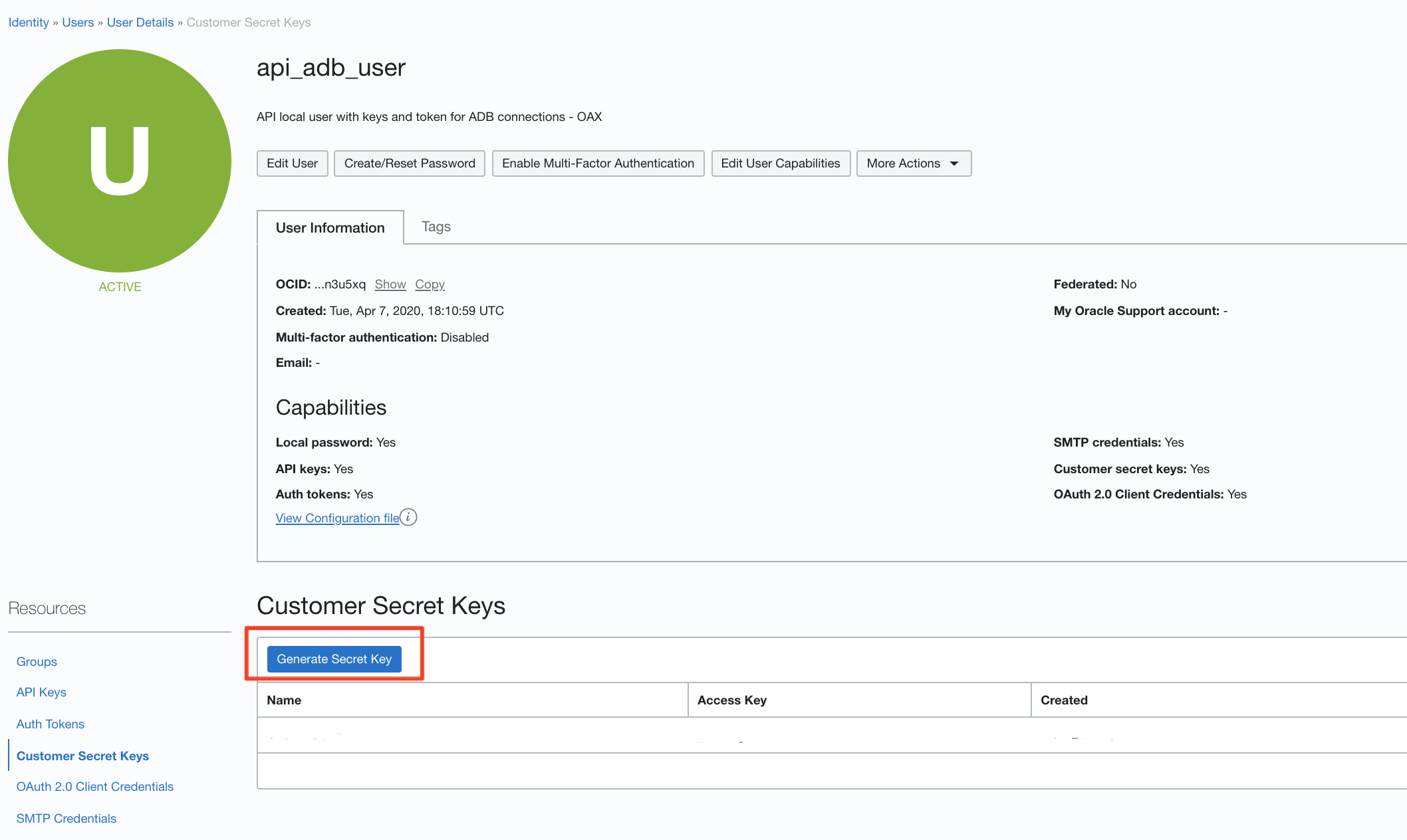The height and width of the screenshot is (840, 1407).
Task: Open View Configuration file link
Action: 337,518
